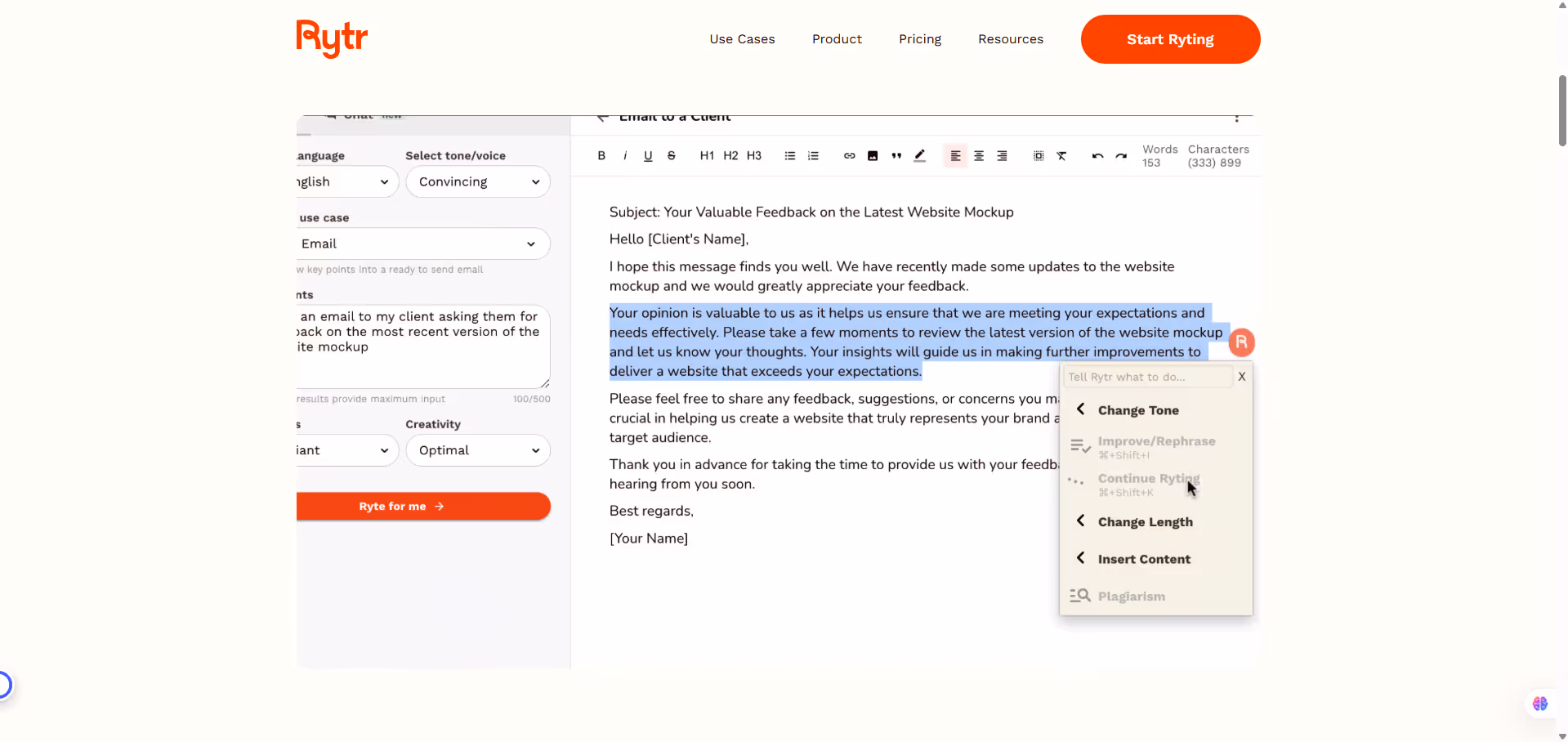The image size is (1568, 742).
Task: Align text right
Action: [1003, 155]
